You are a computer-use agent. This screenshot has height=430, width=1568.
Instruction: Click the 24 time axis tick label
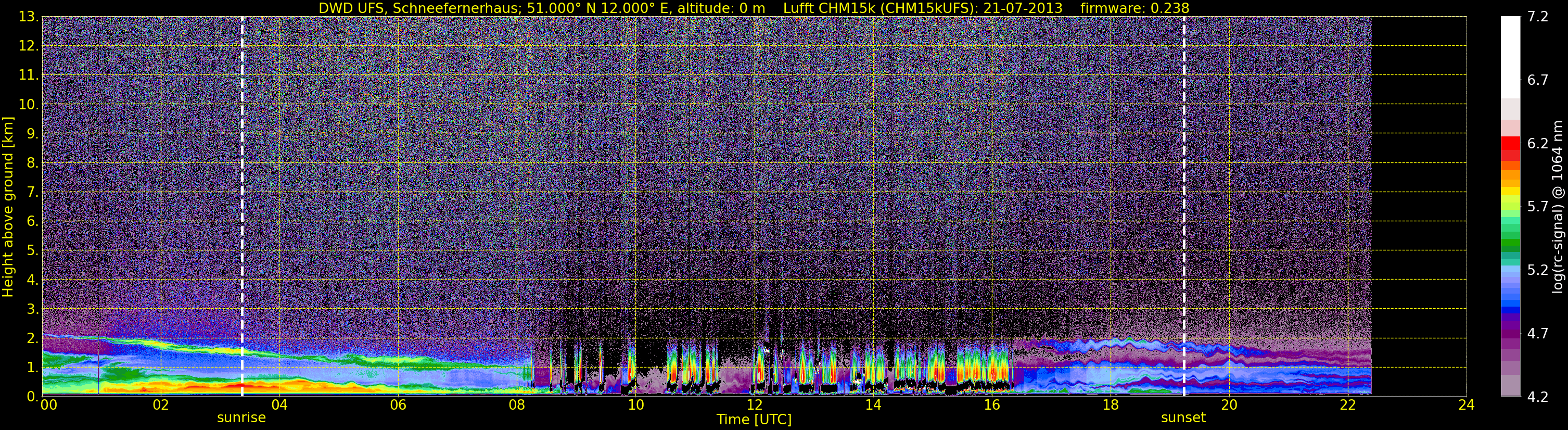tap(1467, 406)
